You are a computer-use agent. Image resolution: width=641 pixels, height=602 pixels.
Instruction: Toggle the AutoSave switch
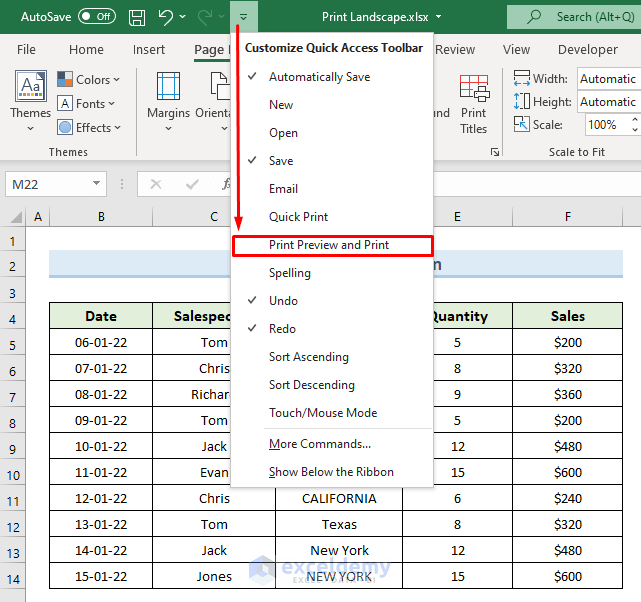coord(96,17)
